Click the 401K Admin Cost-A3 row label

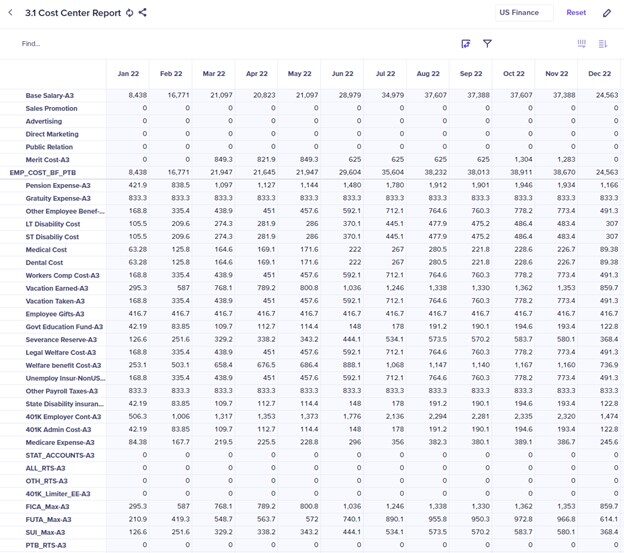(x=58, y=429)
